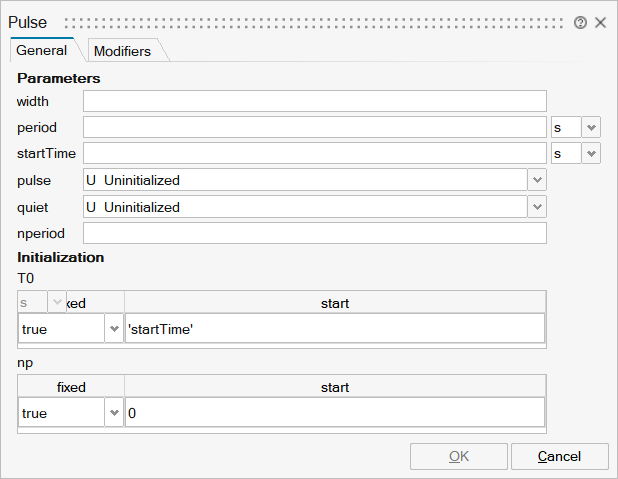Edit the np start value field
The image size is (618, 479).
[334, 413]
